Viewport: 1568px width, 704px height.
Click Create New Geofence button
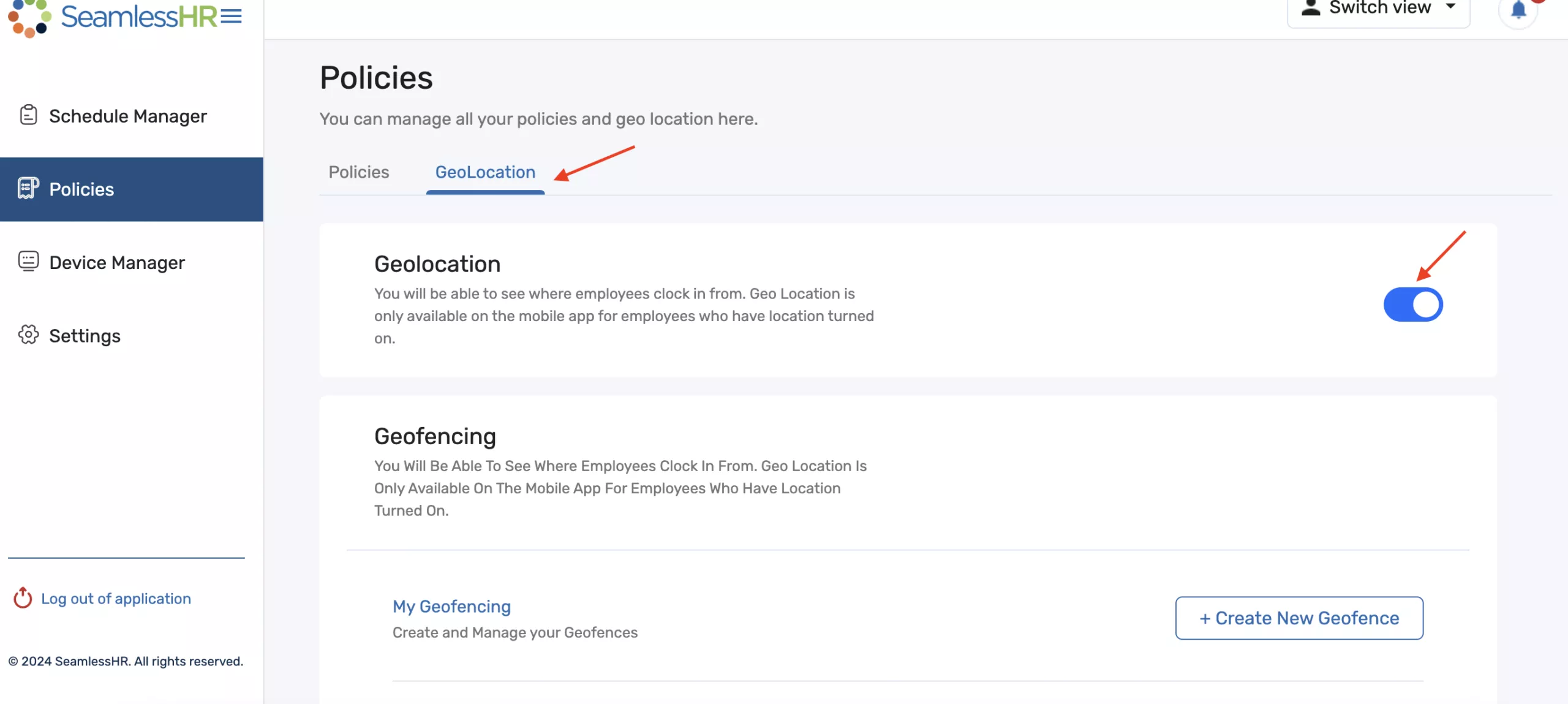tap(1298, 618)
